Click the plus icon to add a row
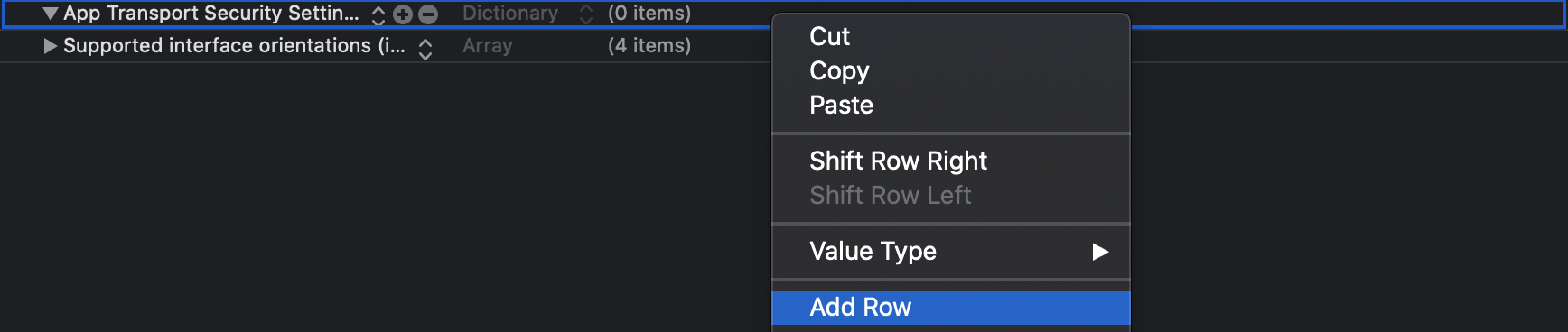This screenshot has height=332, width=1568. pos(403,14)
